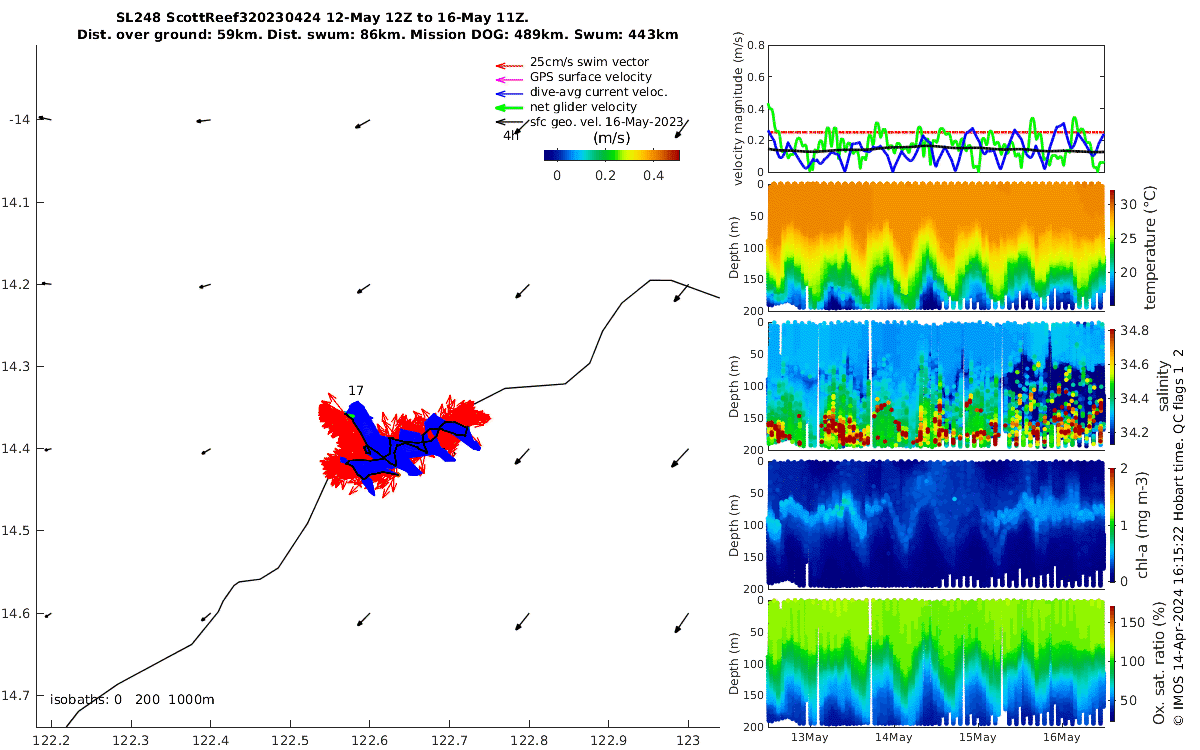Select the '25cm/s swim vector' legend label
The height and width of the screenshot is (750, 1200).
coord(589,62)
